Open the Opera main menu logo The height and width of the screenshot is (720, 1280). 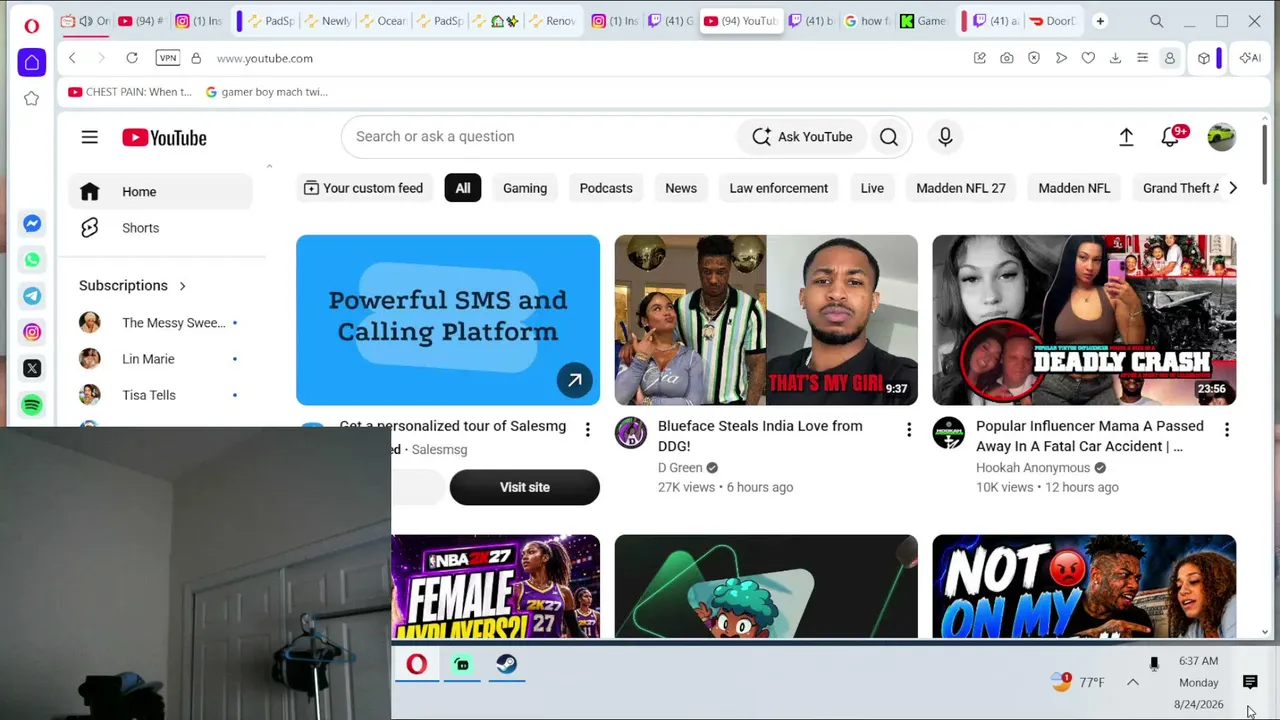click(31, 26)
